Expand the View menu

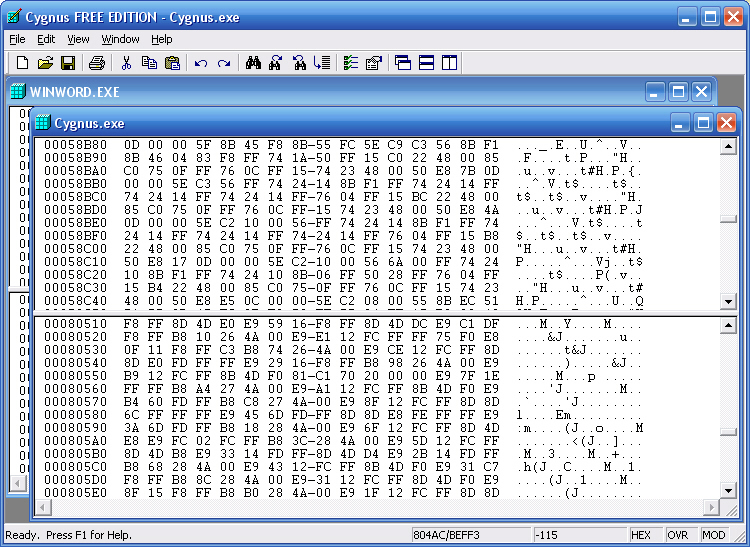click(x=78, y=39)
